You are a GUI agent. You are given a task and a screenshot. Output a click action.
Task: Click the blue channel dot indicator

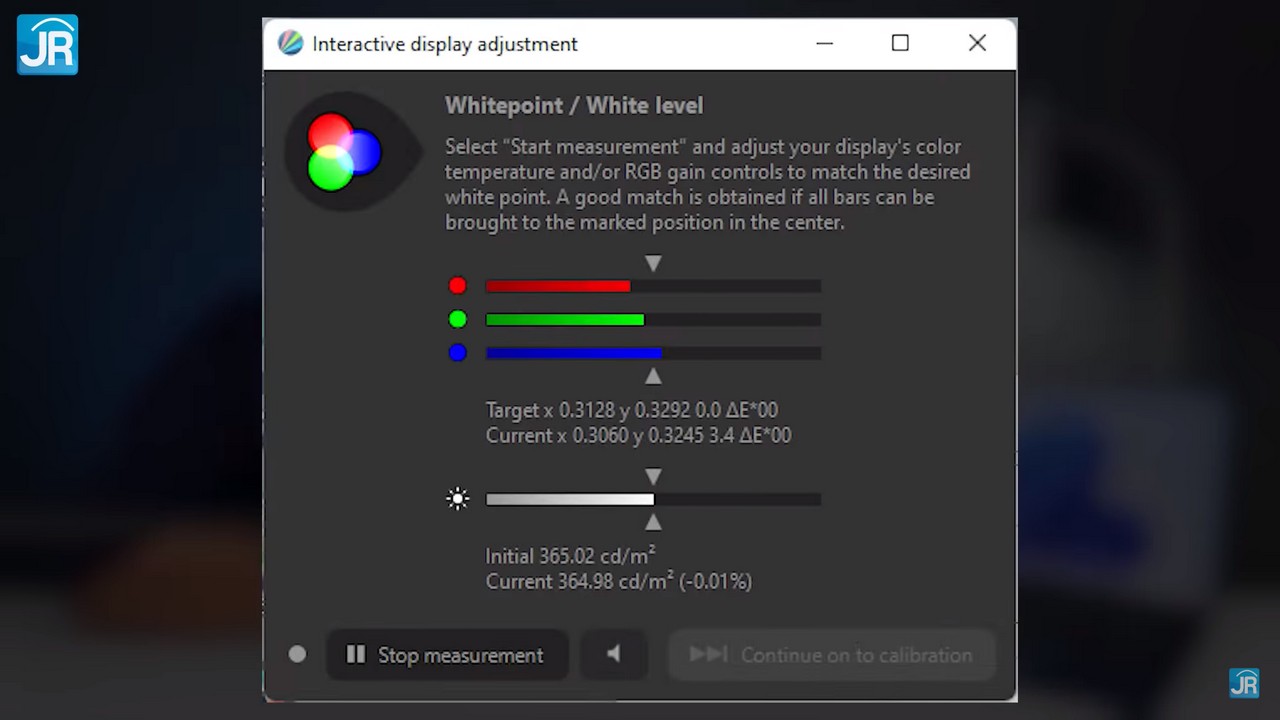458,353
